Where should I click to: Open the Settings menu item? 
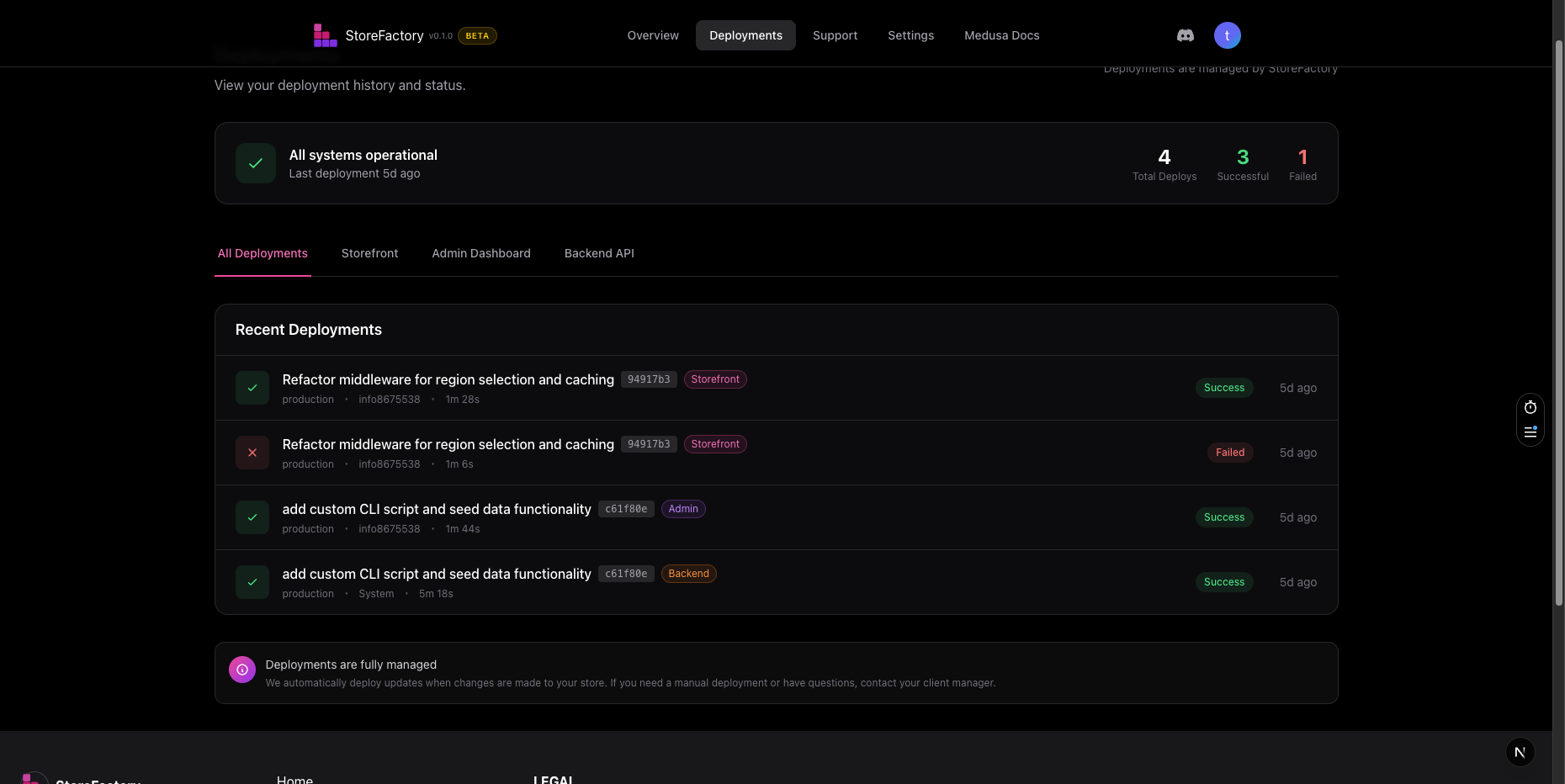pos(910,35)
